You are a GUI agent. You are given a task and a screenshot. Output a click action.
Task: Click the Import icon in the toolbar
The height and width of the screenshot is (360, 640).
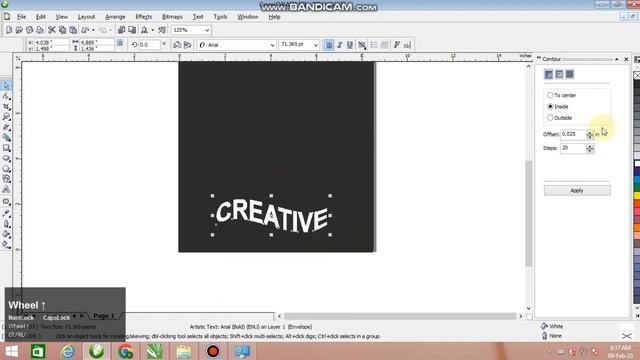coord(121,30)
